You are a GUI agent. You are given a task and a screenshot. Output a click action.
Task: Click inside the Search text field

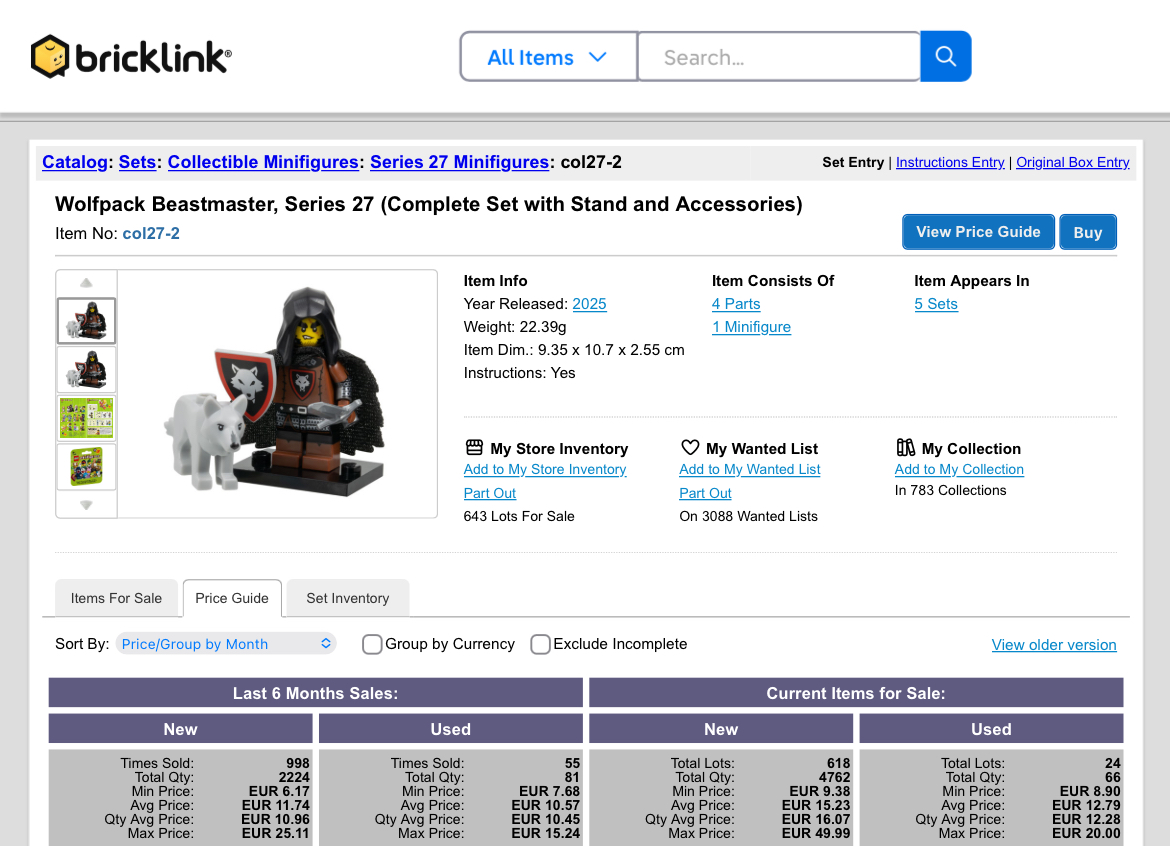tap(778, 57)
